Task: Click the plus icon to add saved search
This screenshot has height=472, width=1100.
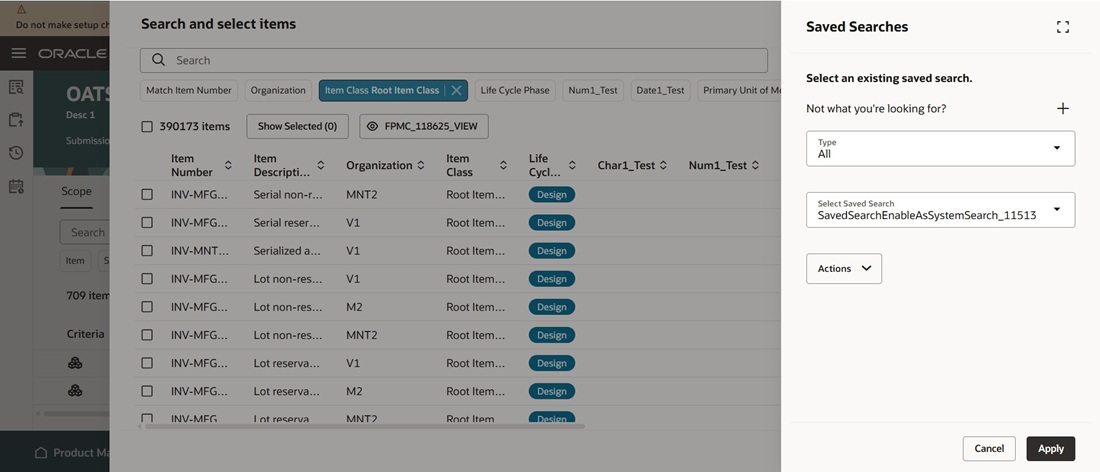Action: click(1063, 108)
